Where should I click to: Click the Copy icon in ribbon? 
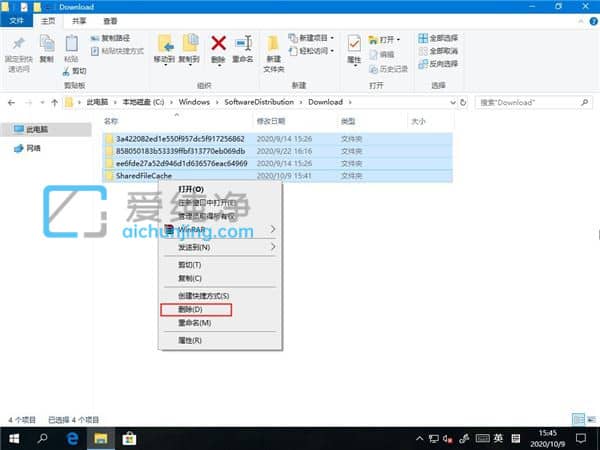[x=47, y=44]
